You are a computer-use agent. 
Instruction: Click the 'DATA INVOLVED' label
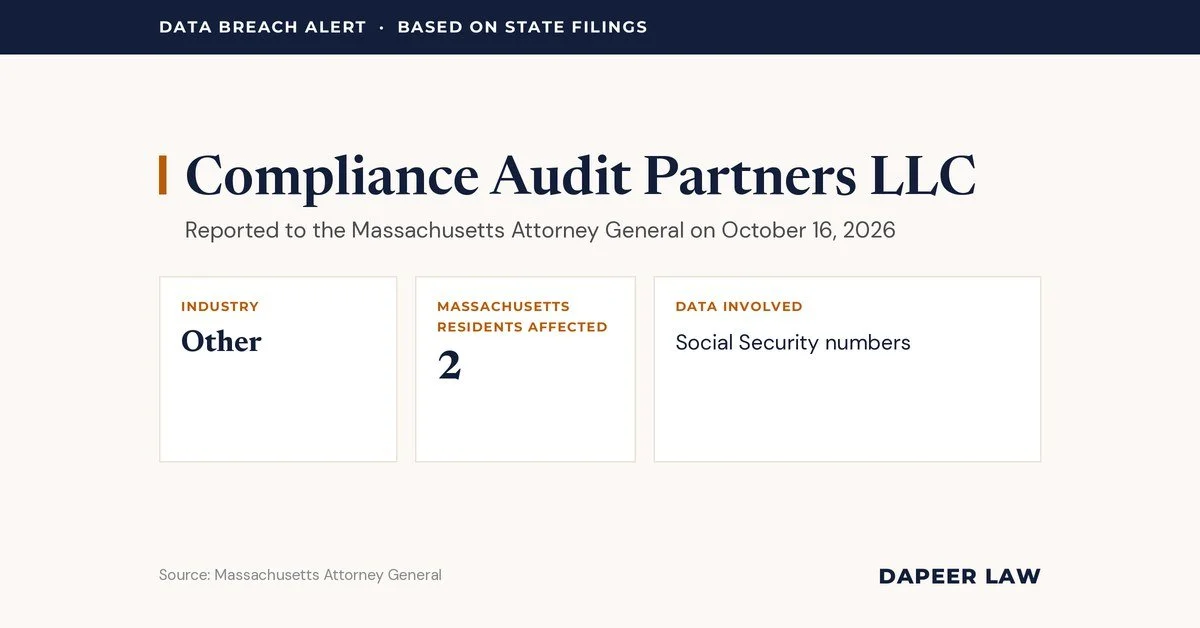739,307
